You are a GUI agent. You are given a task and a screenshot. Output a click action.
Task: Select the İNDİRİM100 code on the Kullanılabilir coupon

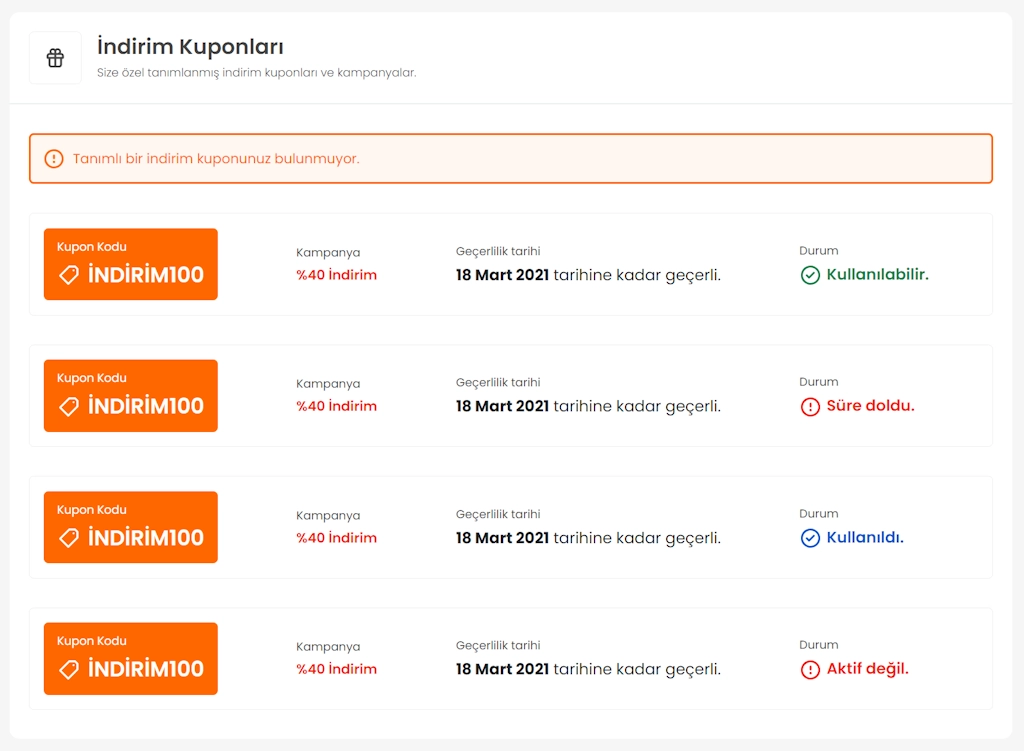(146, 274)
